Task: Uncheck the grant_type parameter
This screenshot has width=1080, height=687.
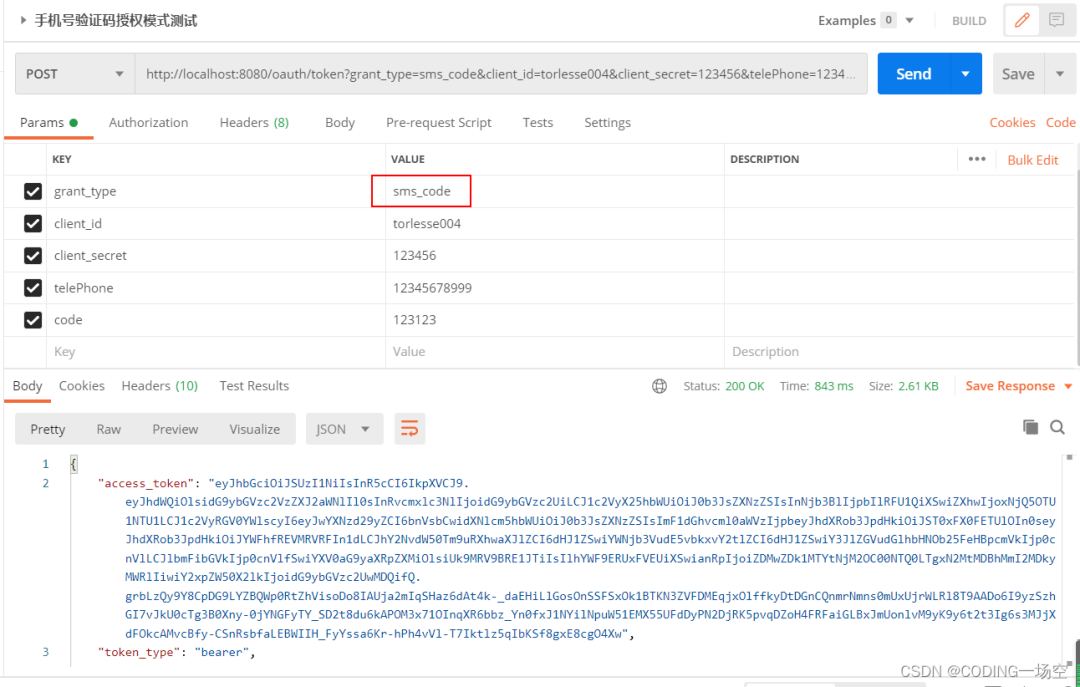Action: (32, 191)
